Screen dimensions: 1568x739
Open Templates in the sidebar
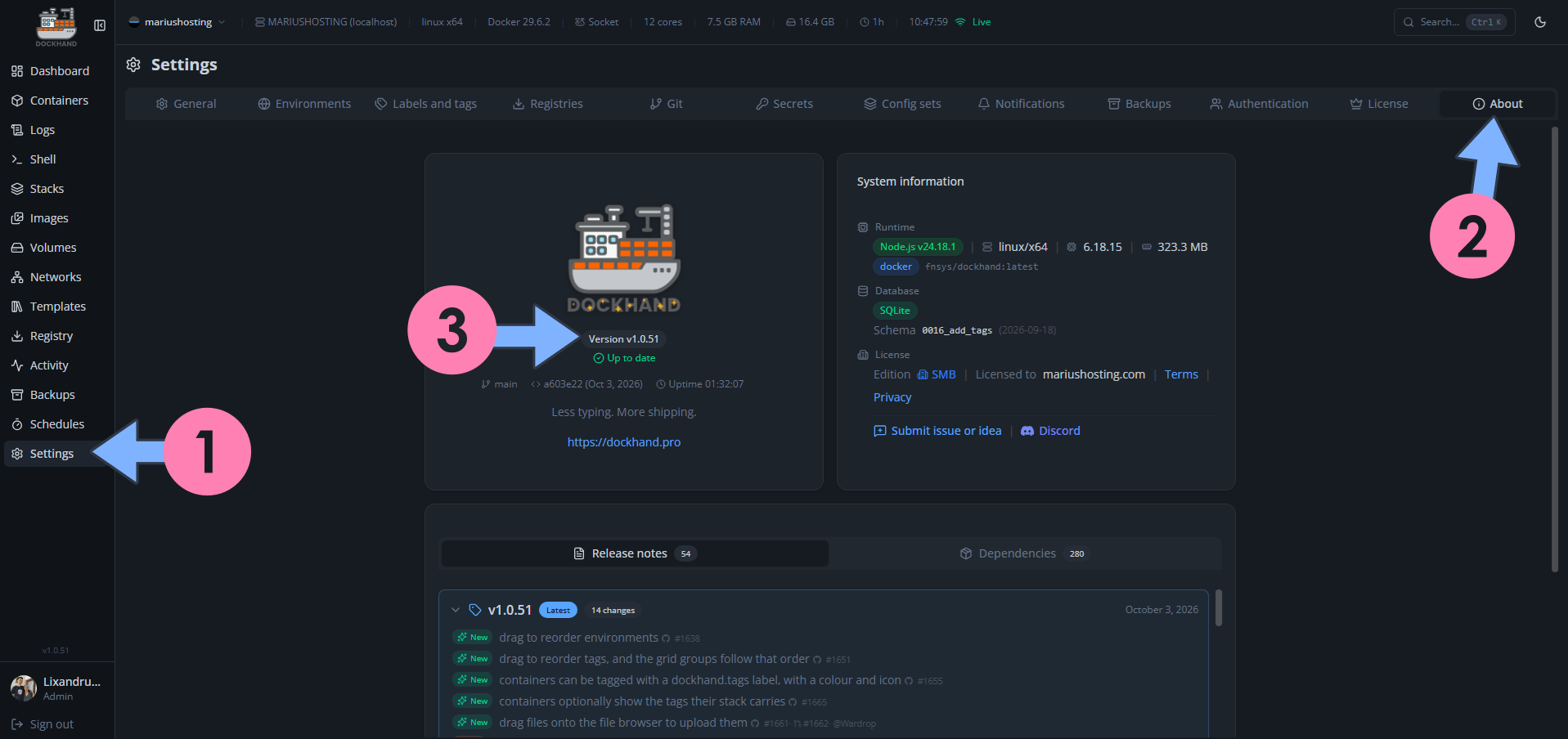57,307
